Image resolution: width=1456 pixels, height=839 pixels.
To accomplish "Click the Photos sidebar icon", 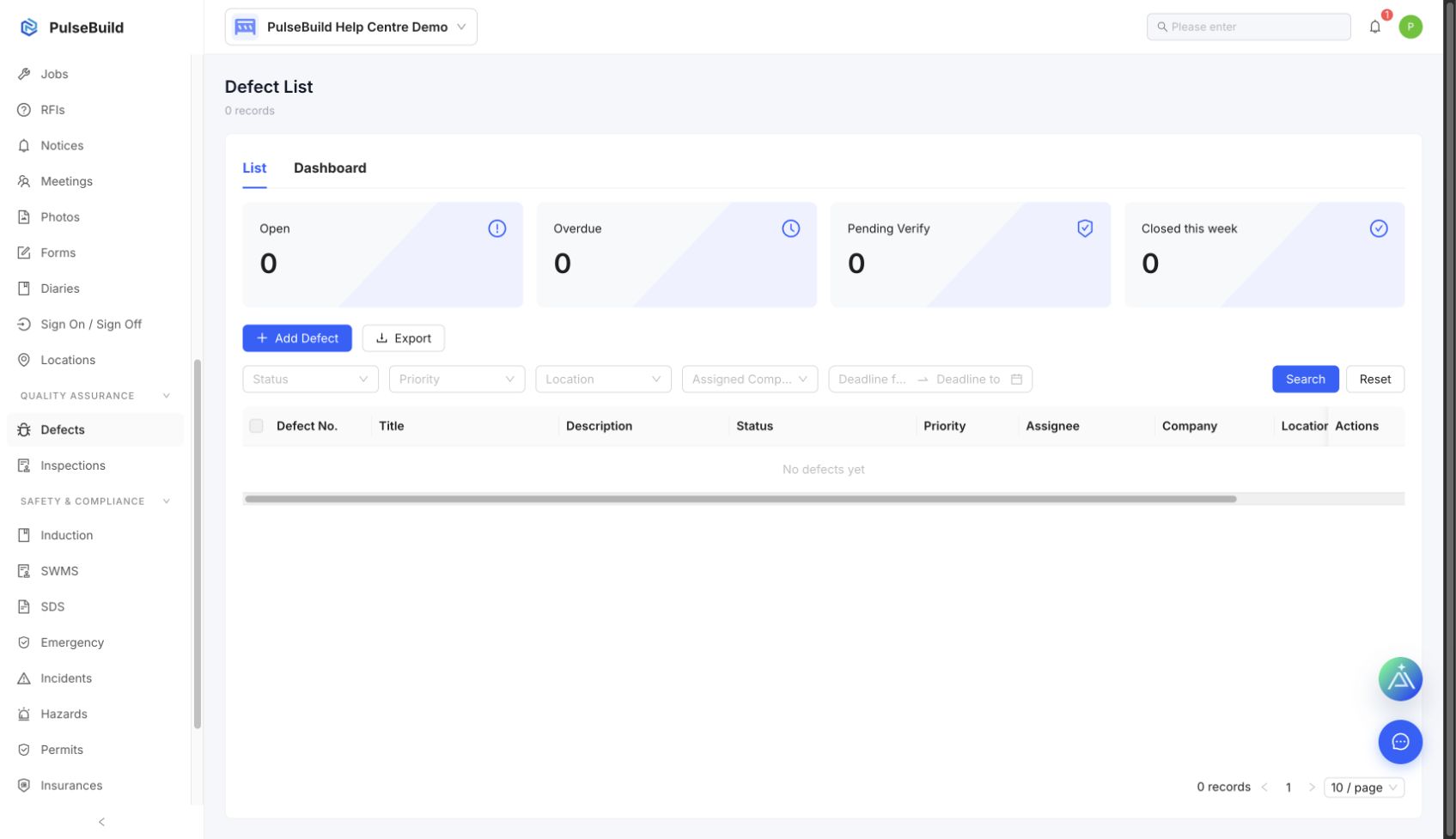I will point(24,217).
